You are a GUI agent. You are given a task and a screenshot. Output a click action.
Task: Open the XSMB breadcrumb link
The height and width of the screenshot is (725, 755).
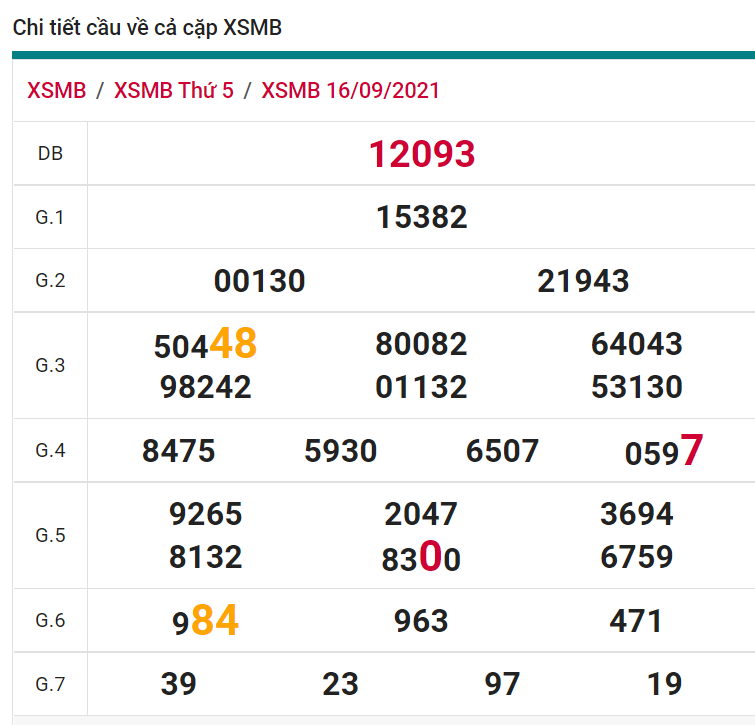57,90
